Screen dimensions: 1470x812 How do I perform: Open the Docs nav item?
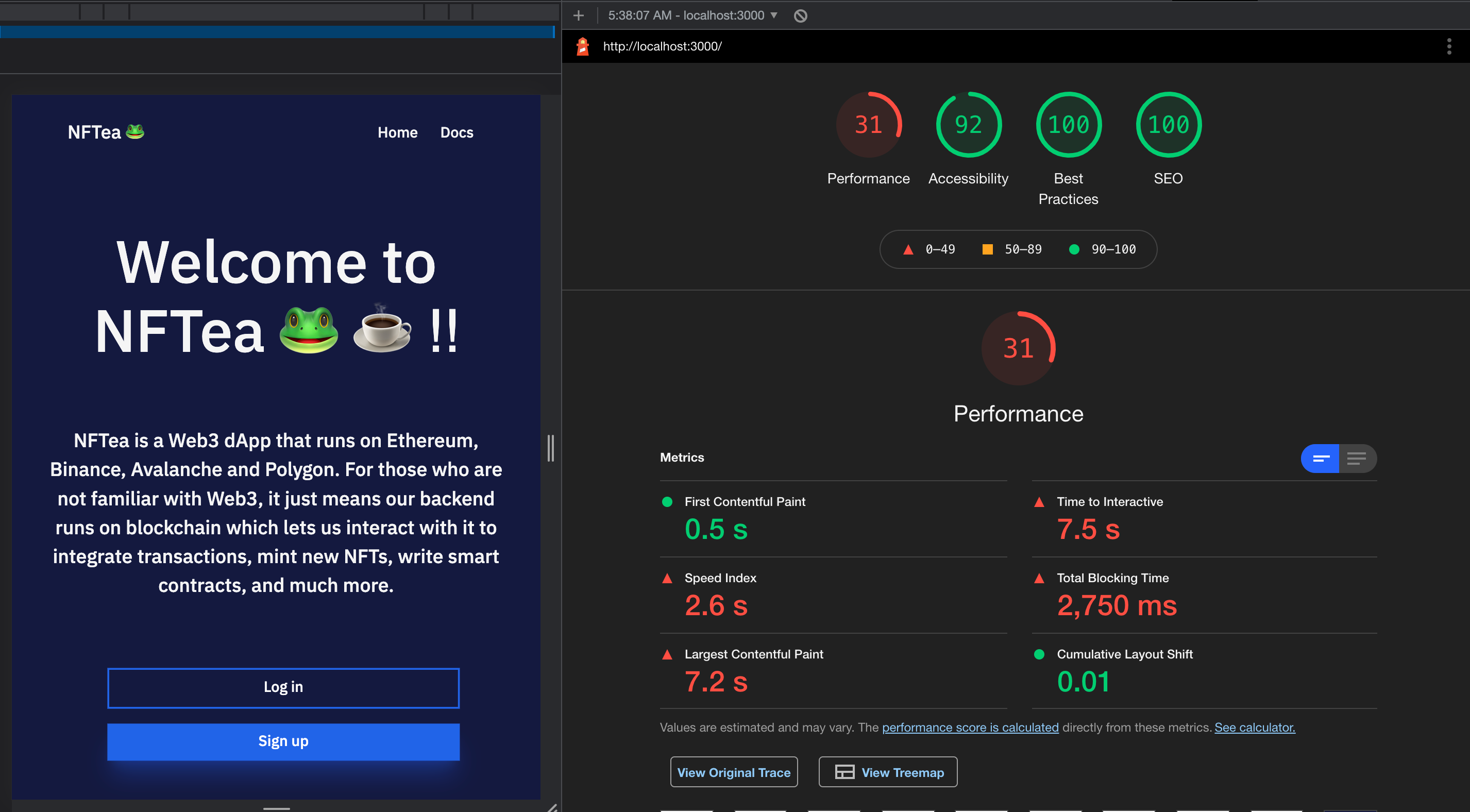[457, 132]
